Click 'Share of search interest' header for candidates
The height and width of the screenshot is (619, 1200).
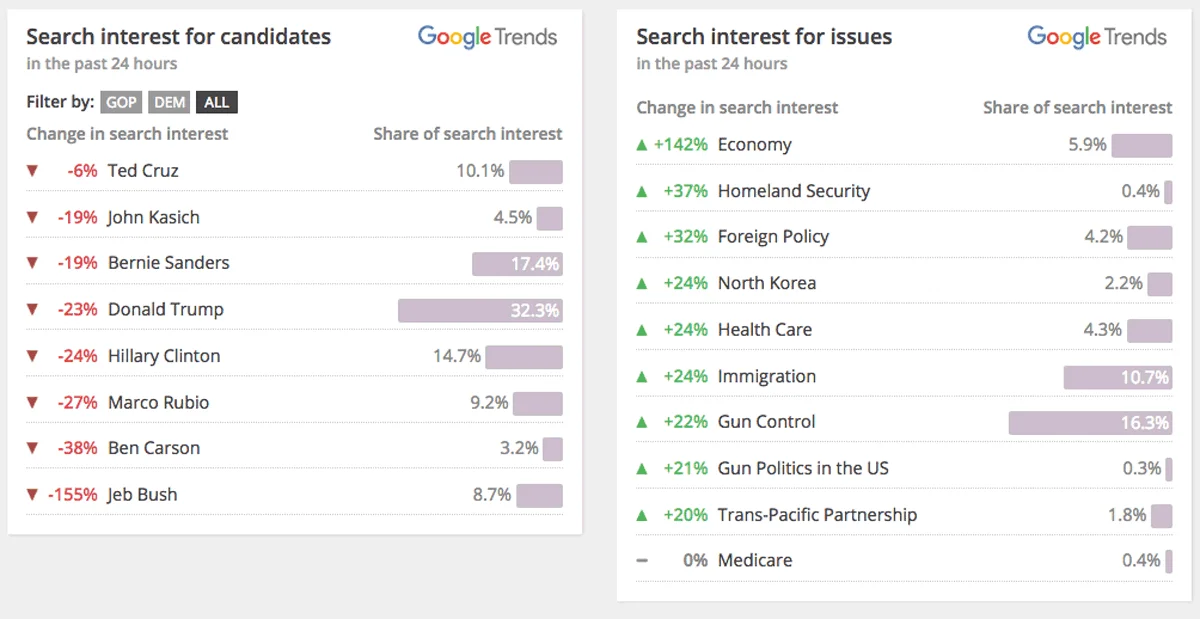[467, 134]
